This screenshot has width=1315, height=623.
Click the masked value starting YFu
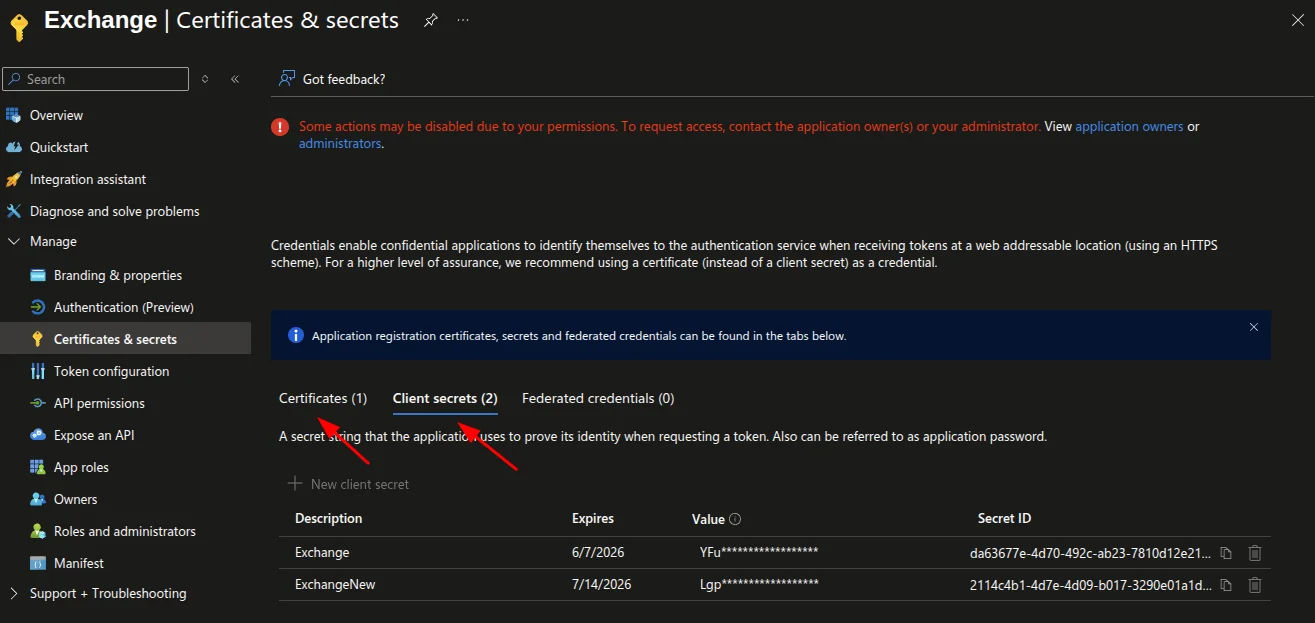(x=759, y=552)
